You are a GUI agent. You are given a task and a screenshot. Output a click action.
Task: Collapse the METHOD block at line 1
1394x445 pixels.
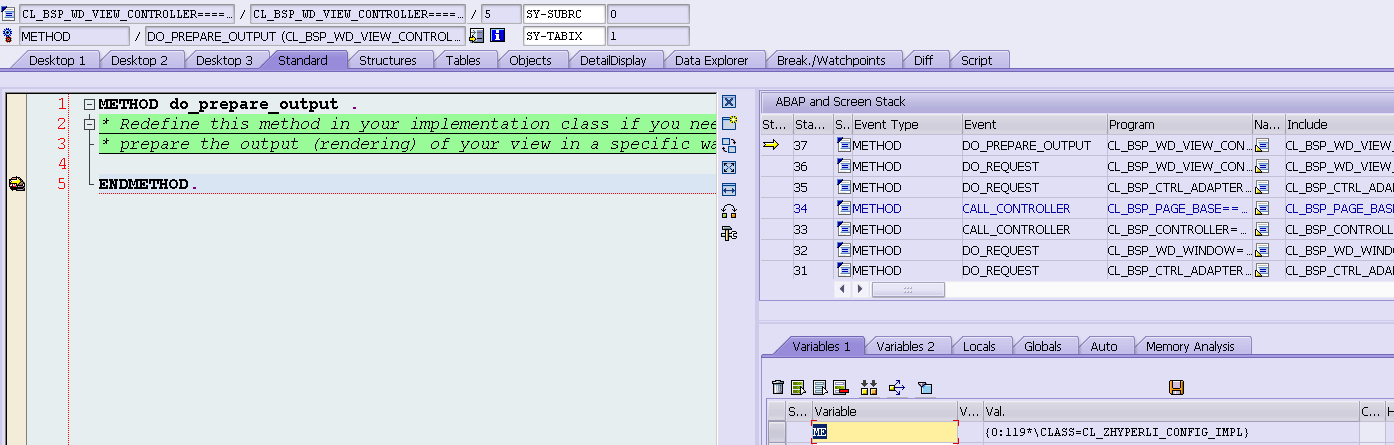[x=90, y=104]
